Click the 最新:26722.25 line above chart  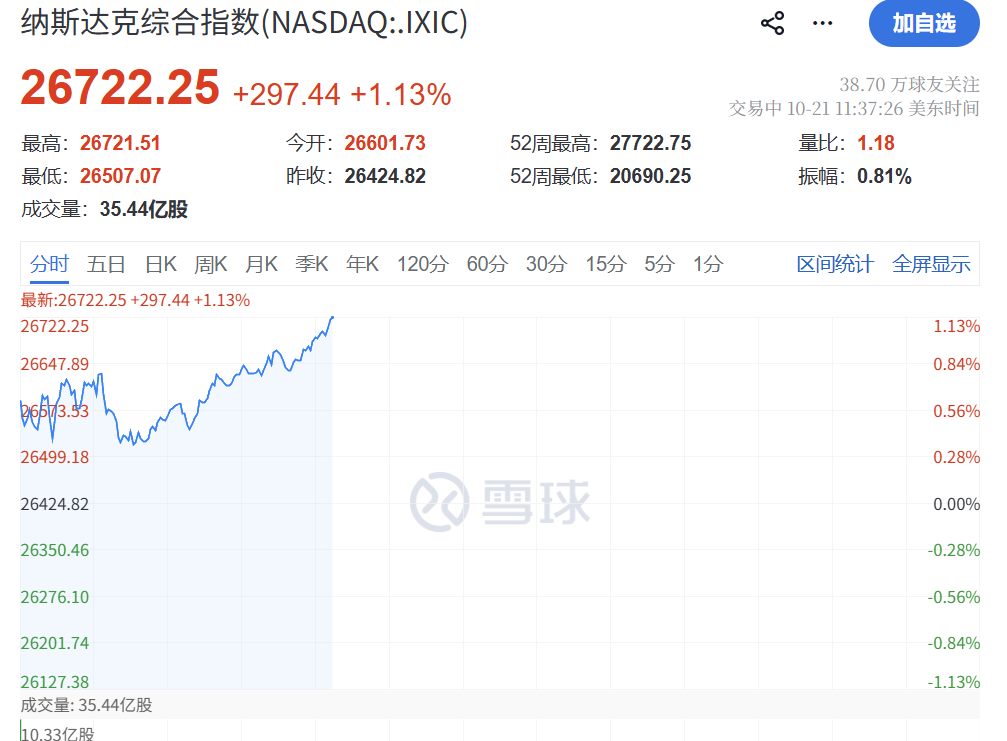click(x=136, y=300)
